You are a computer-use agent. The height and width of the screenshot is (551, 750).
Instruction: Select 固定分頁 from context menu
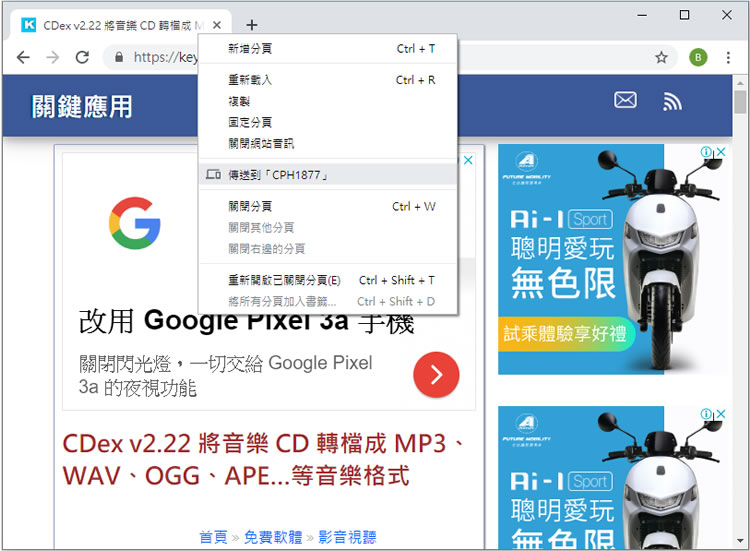[x=328, y=122]
